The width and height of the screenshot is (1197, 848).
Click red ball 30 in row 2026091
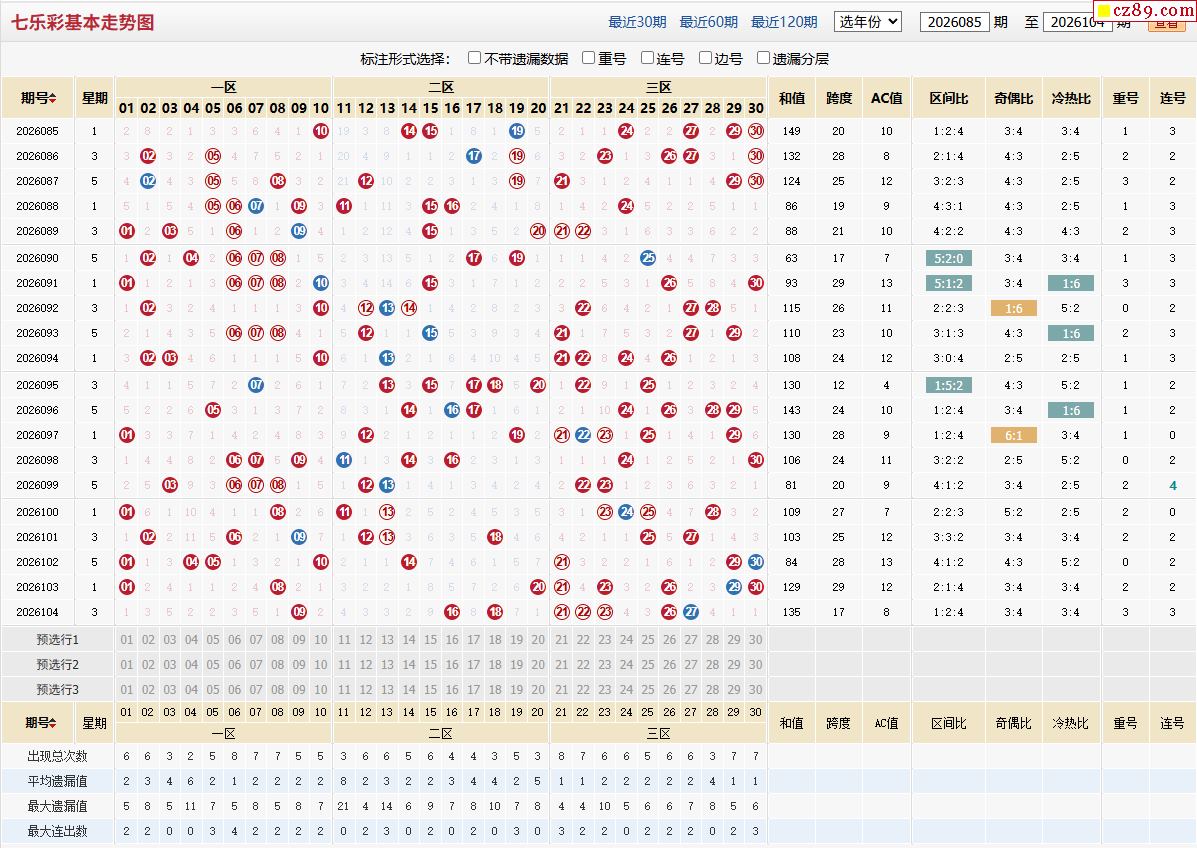tap(756, 283)
